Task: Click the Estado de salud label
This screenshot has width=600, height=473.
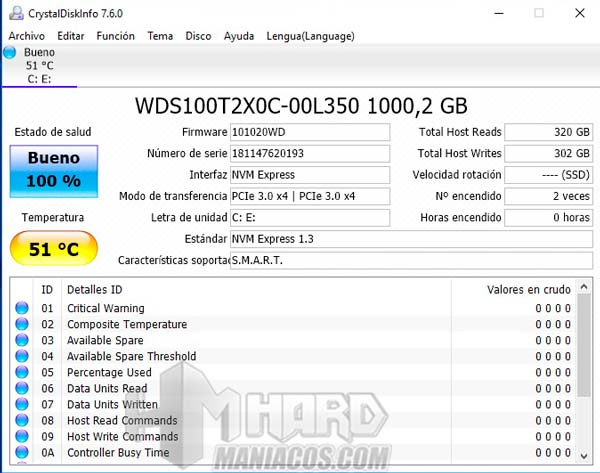Action: pyautogui.click(x=53, y=132)
